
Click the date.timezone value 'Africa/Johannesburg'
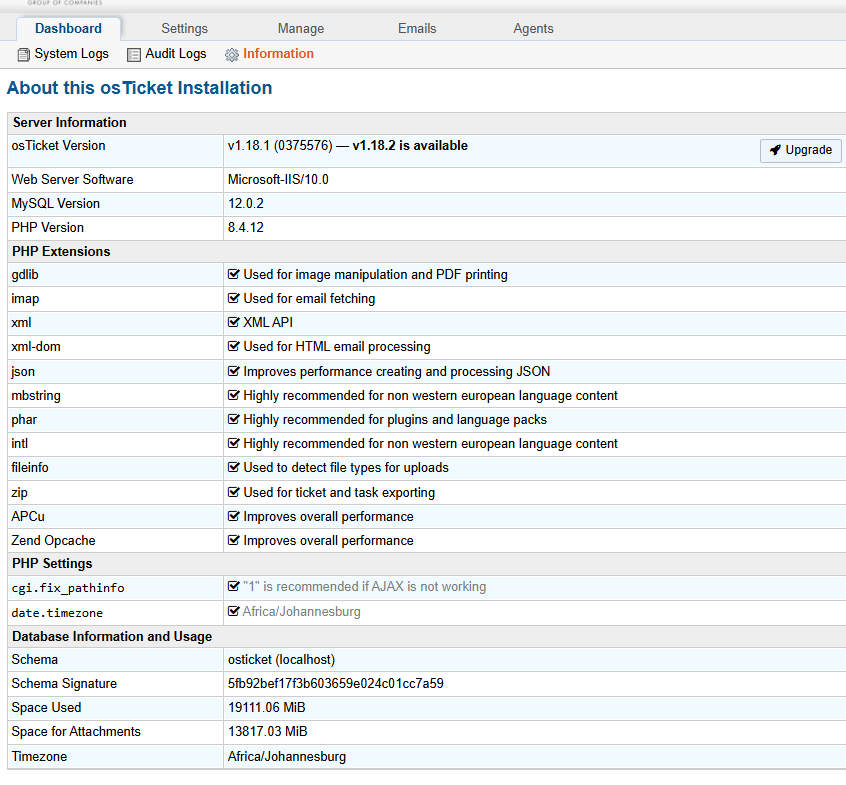click(x=302, y=611)
